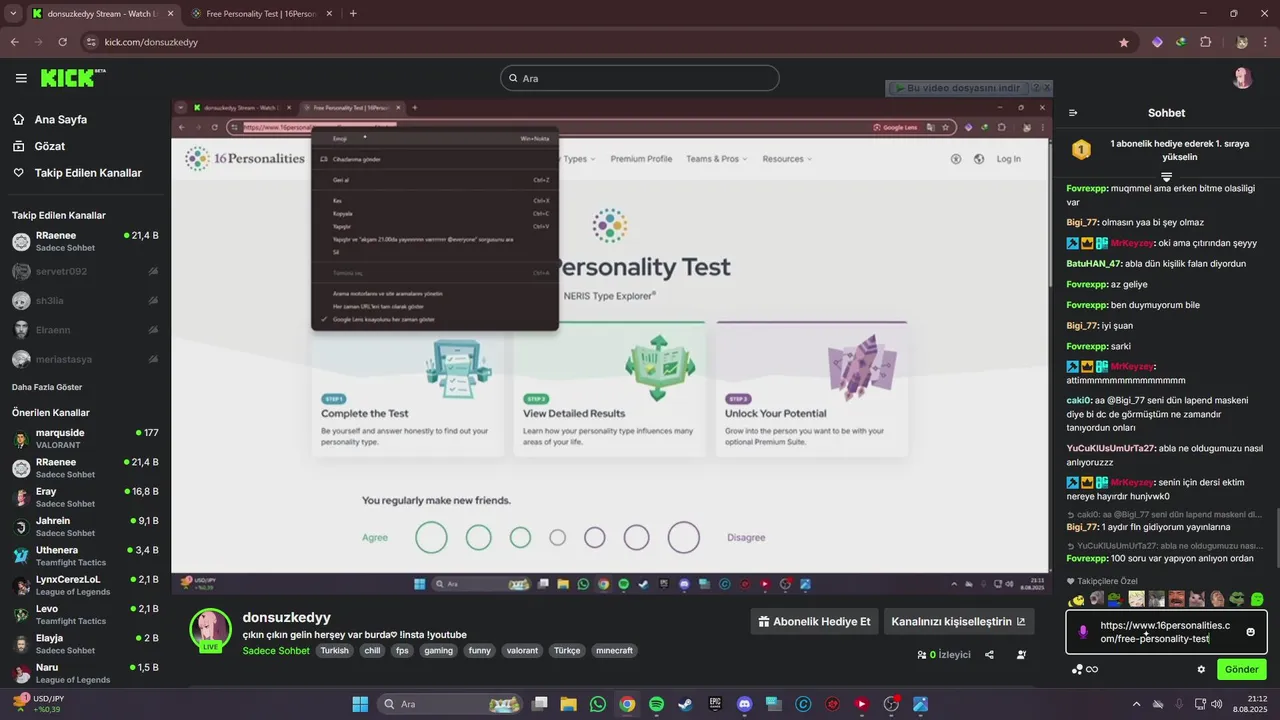
Task: Click the browser back arrow
Action: 14,42
